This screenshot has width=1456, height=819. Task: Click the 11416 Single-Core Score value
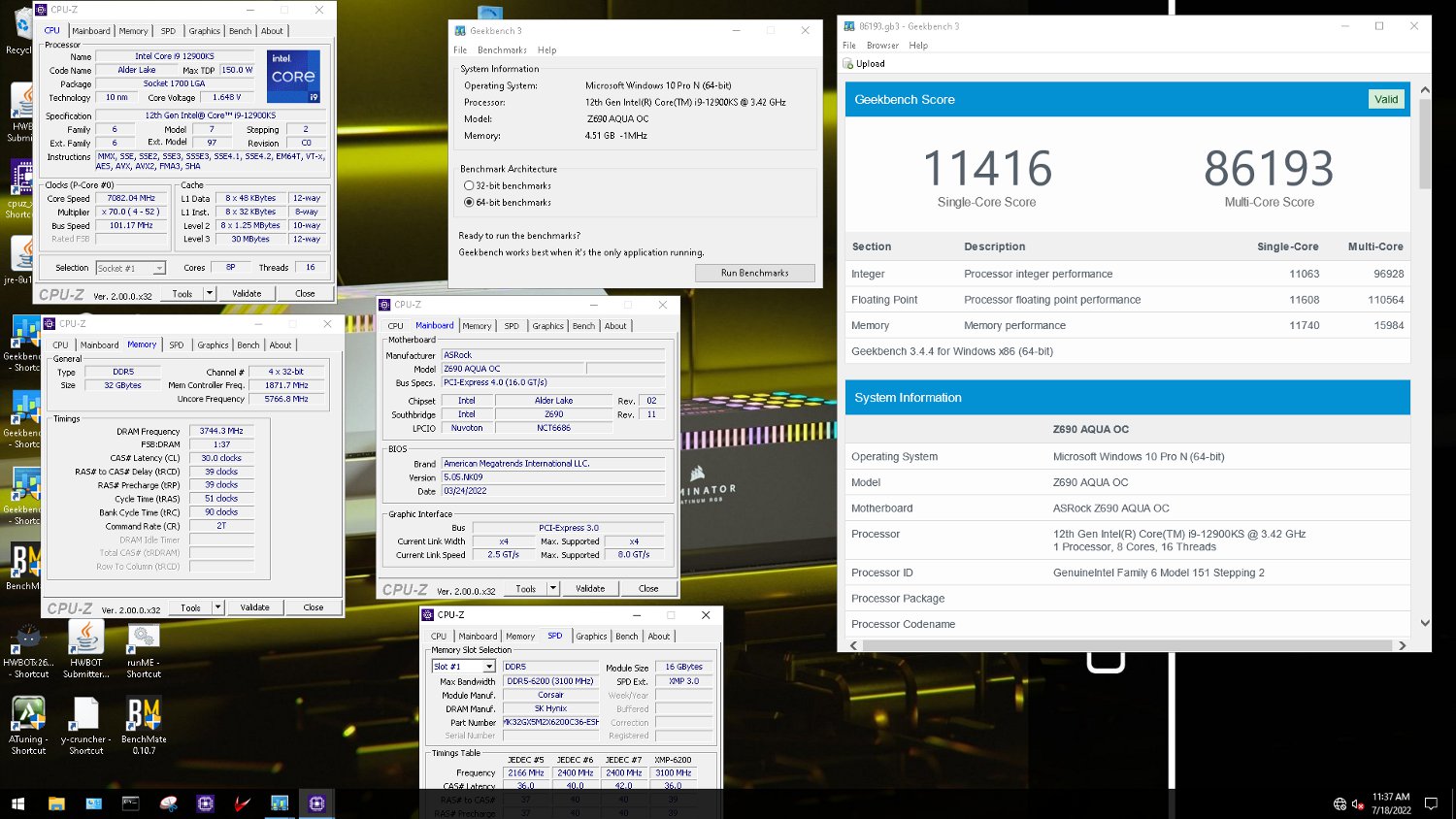(x=986, y=169)
